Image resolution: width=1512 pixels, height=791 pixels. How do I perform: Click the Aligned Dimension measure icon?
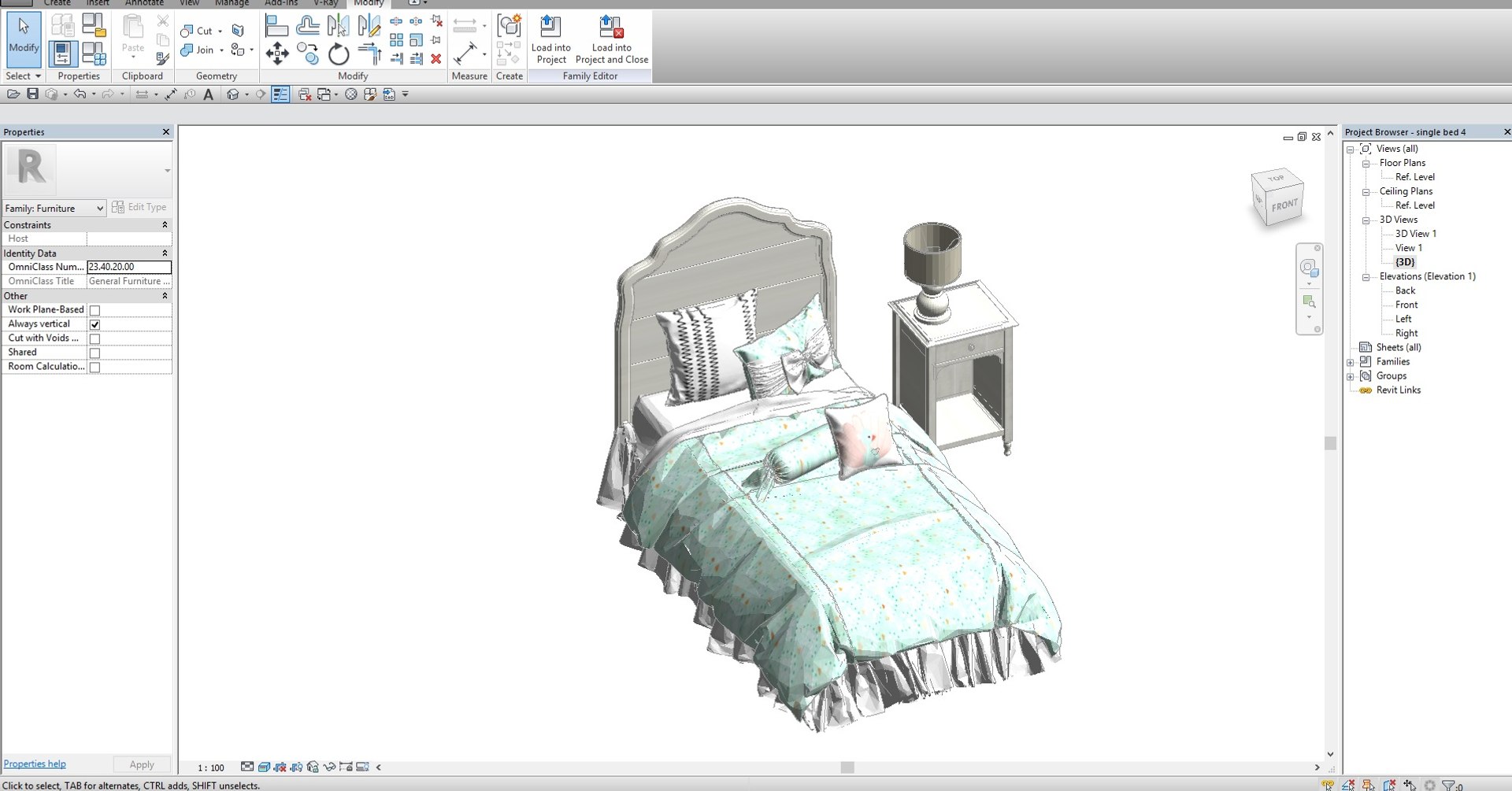tap(465, 54)
